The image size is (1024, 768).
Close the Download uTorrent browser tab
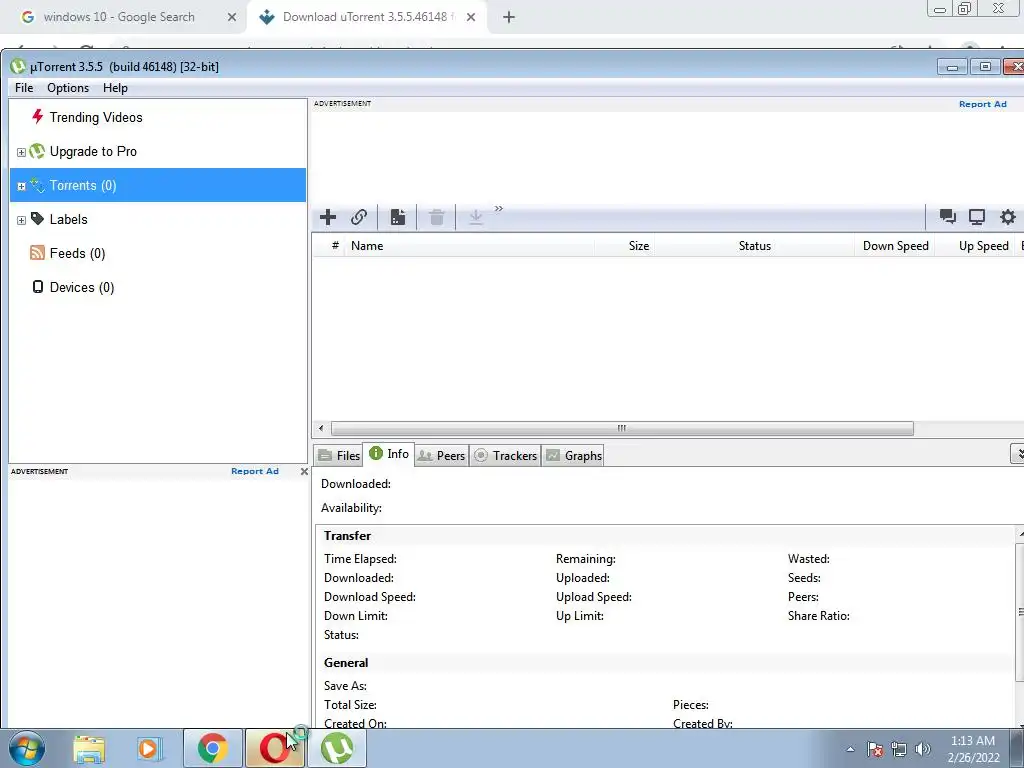(x=471, y=18)
